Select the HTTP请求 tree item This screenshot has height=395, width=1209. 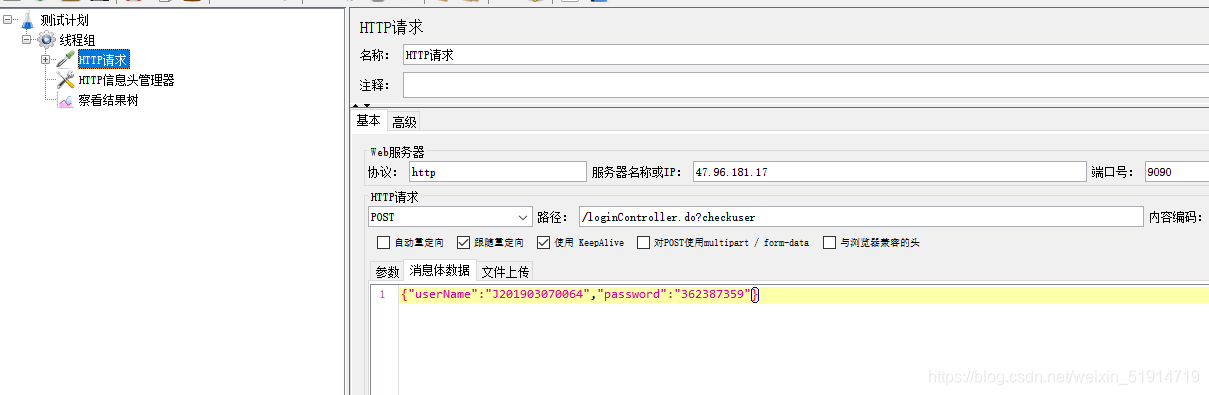pos(103,60)
